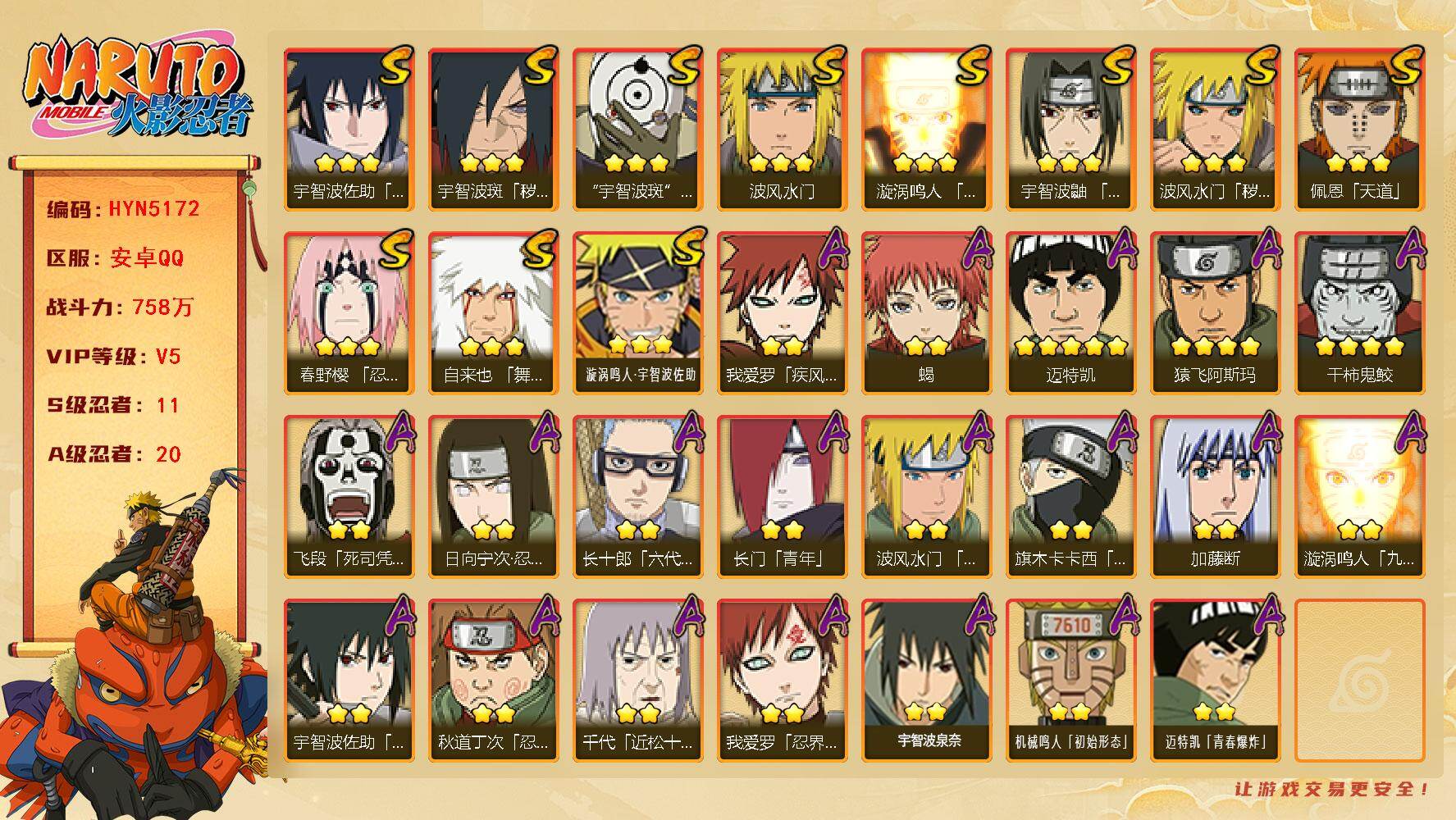Choose the 猿飞阿斯玛 ninja card
The height and width of the screenshot is (820, 1456).
pos(1215,313)
